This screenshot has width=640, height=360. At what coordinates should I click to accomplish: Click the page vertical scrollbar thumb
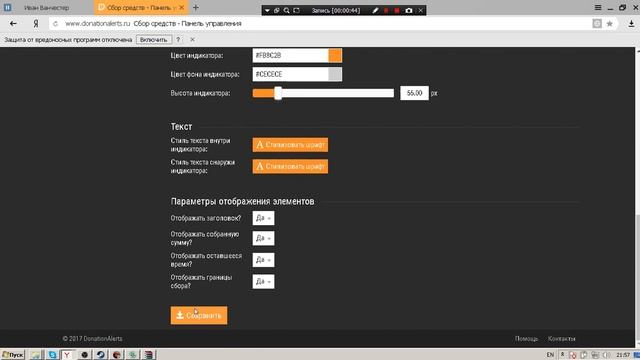(637, 271)
